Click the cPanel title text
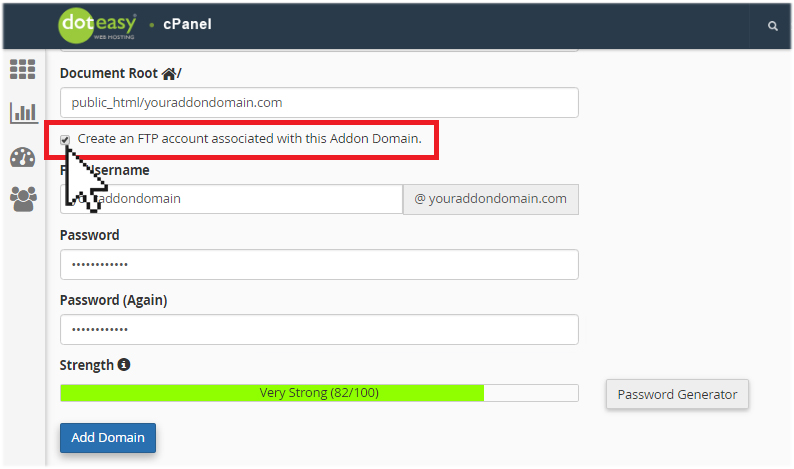 pyautogui.click(x=187, y=24)
